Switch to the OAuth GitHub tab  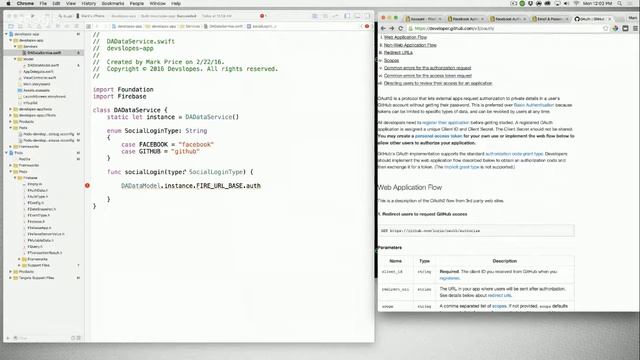pos(592,19)
